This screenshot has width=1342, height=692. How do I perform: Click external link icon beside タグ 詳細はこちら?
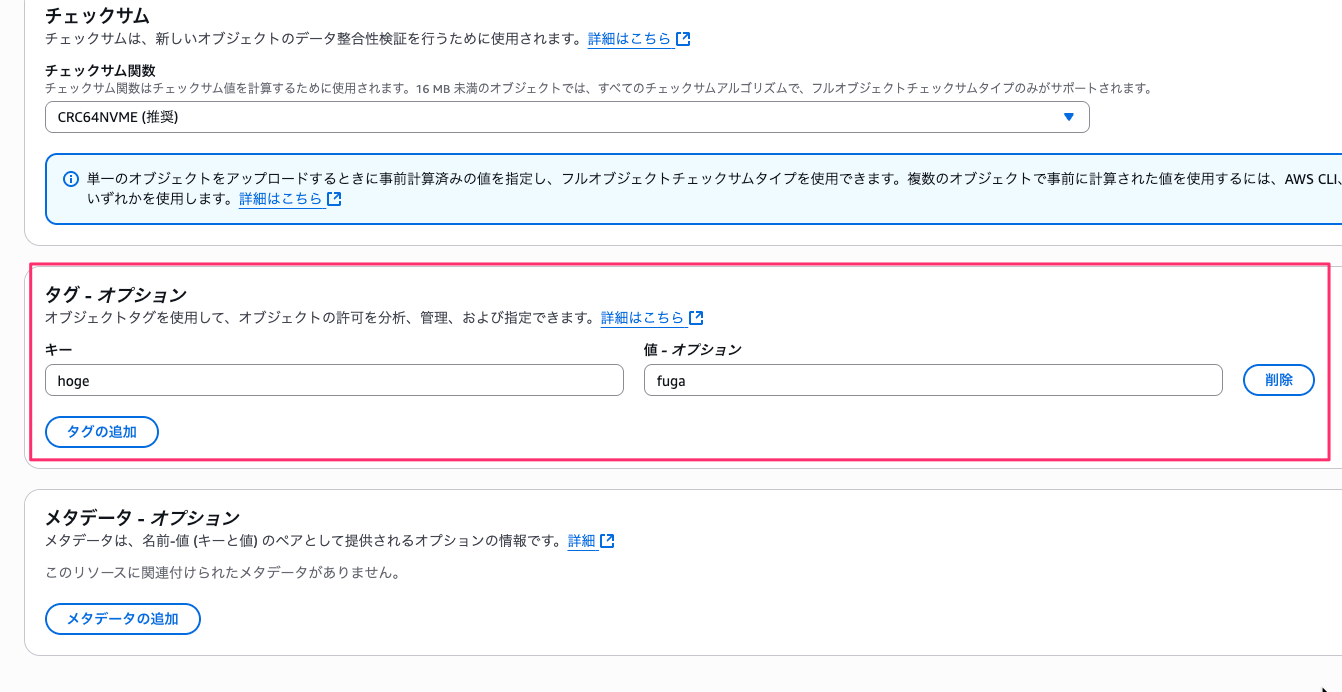(696, 318)
